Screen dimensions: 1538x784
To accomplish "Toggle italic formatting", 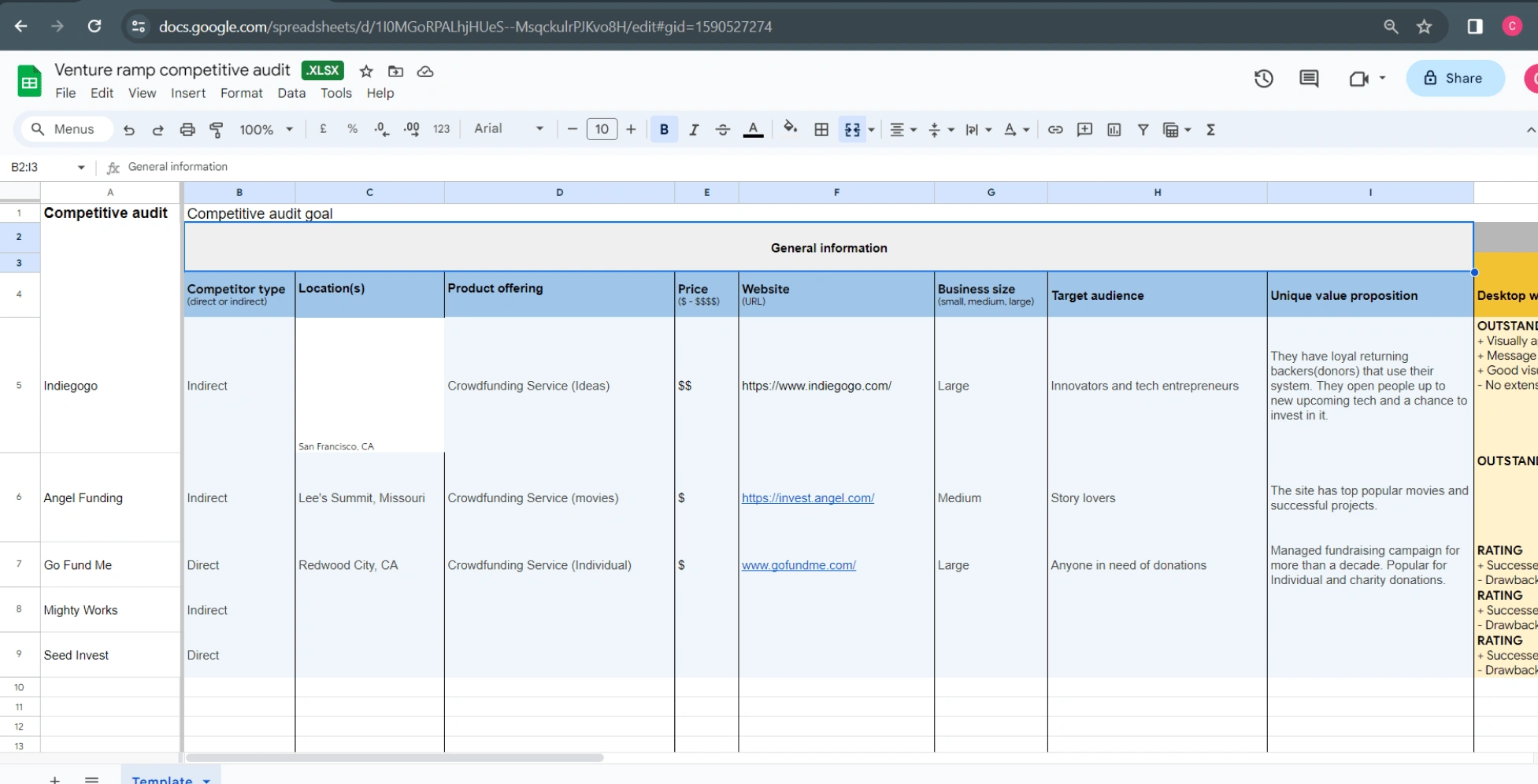I will [694, 130].
